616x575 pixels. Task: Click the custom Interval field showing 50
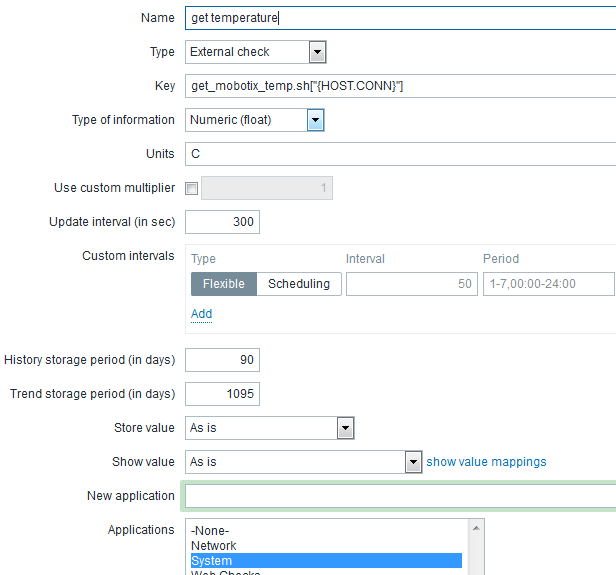[411, 284]
